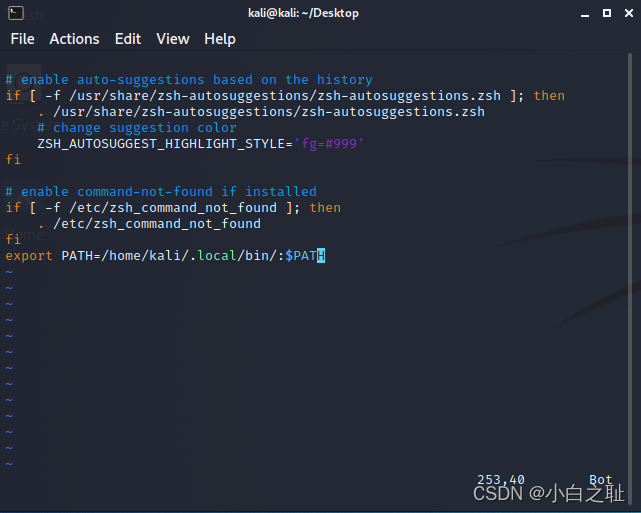Click the line '. /etc/zsh_command_not_found'
Screen dimensions: 641x513
[149, 224]
